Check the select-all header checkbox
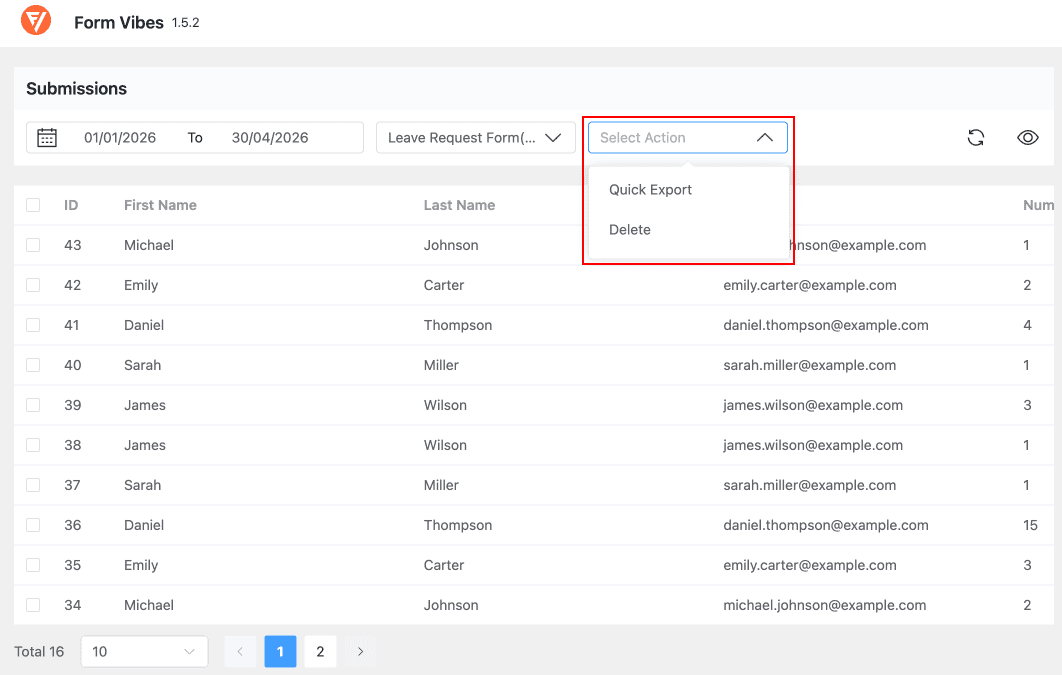The height and width of the screenshot is (675, 1062). [33, 205]
